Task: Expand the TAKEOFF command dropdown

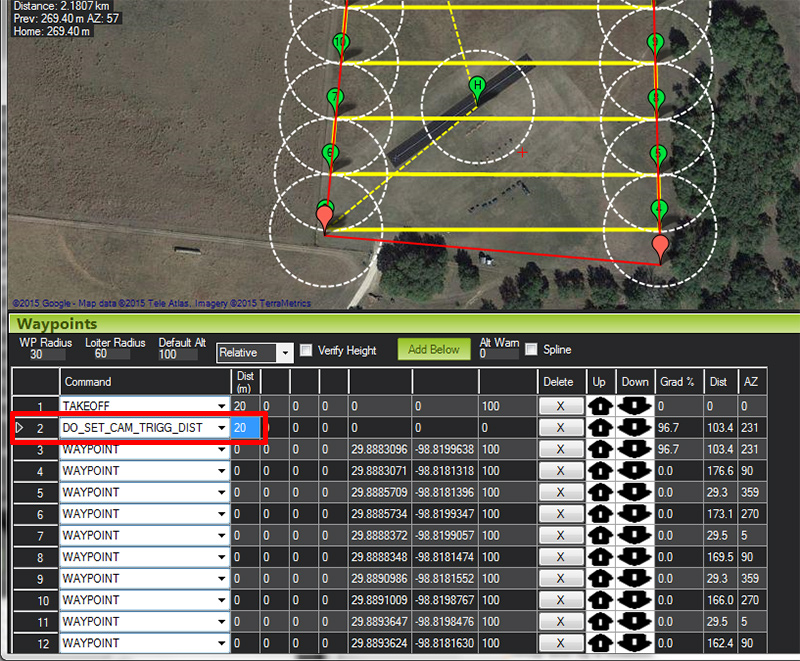Action: click(221, 406)
